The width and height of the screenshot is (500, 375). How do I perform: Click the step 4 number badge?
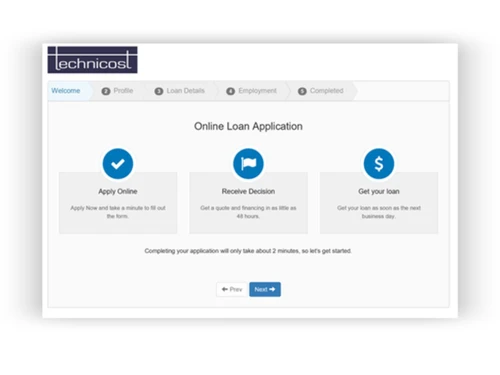click(230, 91)
